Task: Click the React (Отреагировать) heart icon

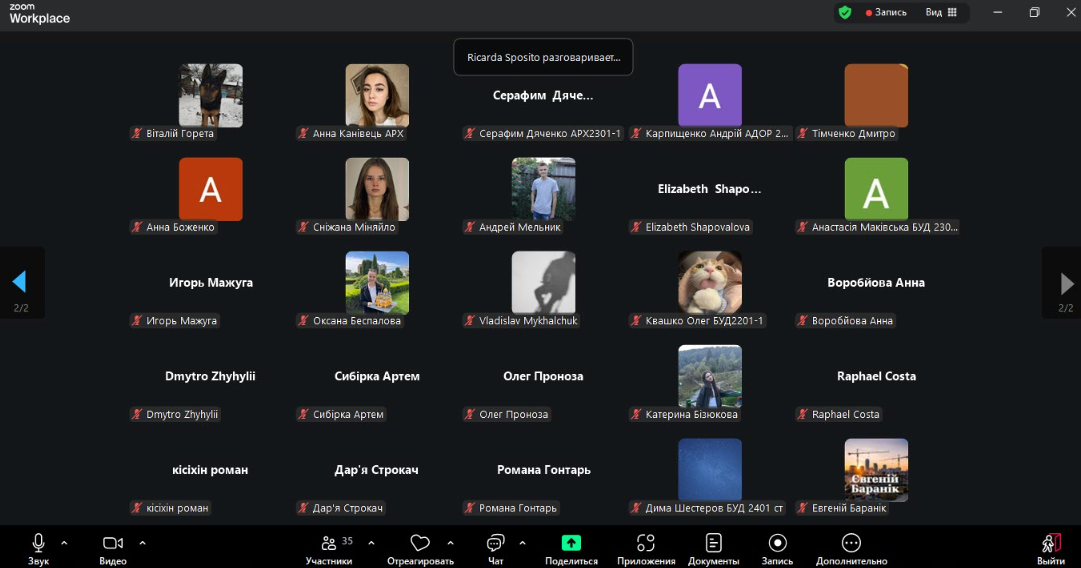Action: pos(420,543)
